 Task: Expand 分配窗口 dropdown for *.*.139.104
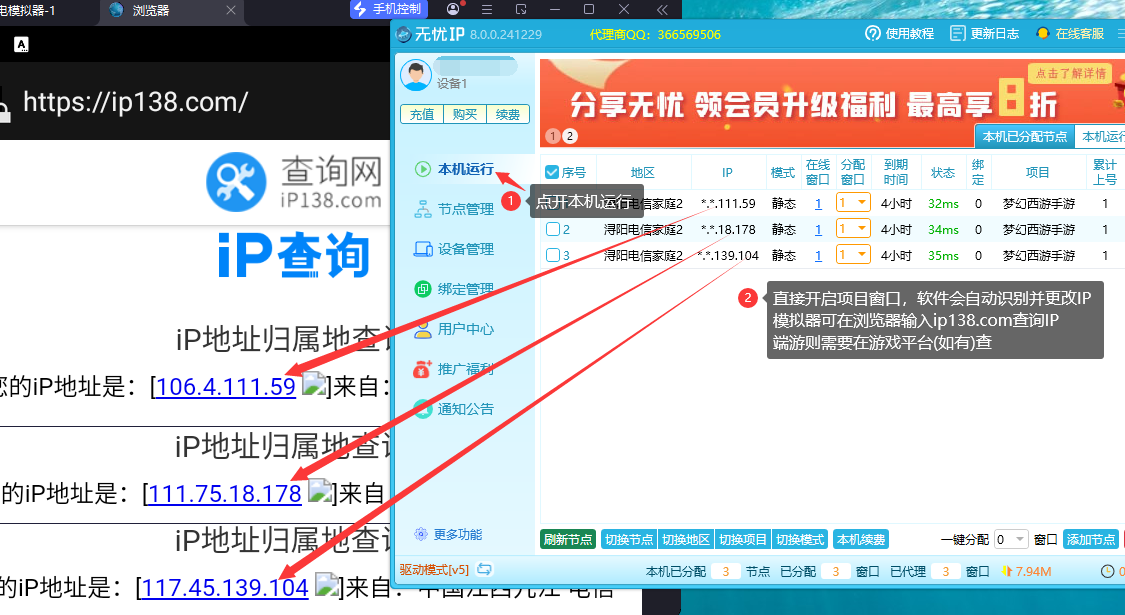pyautogui.click(x=853, y=255)
